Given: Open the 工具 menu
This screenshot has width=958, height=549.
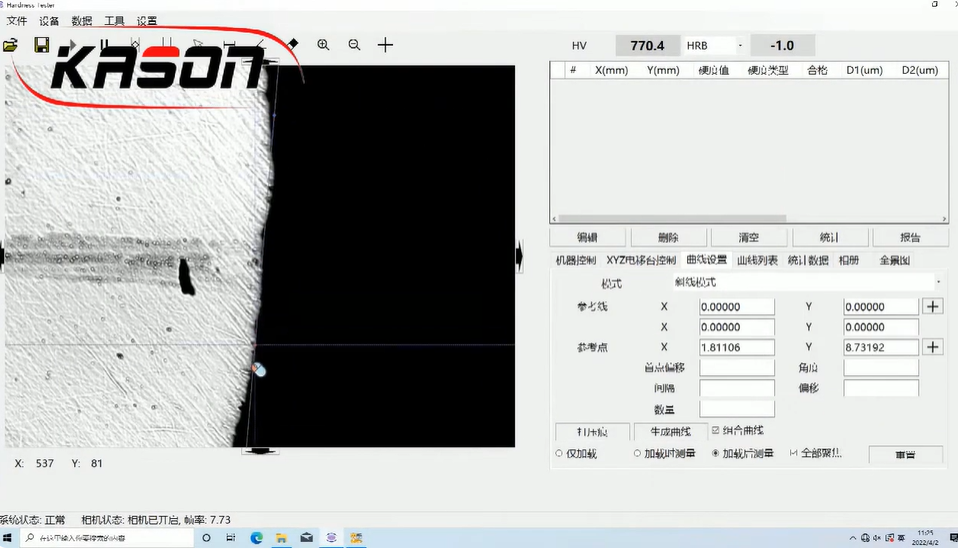Looking at the screenshot, I should (x=114, y=21).
